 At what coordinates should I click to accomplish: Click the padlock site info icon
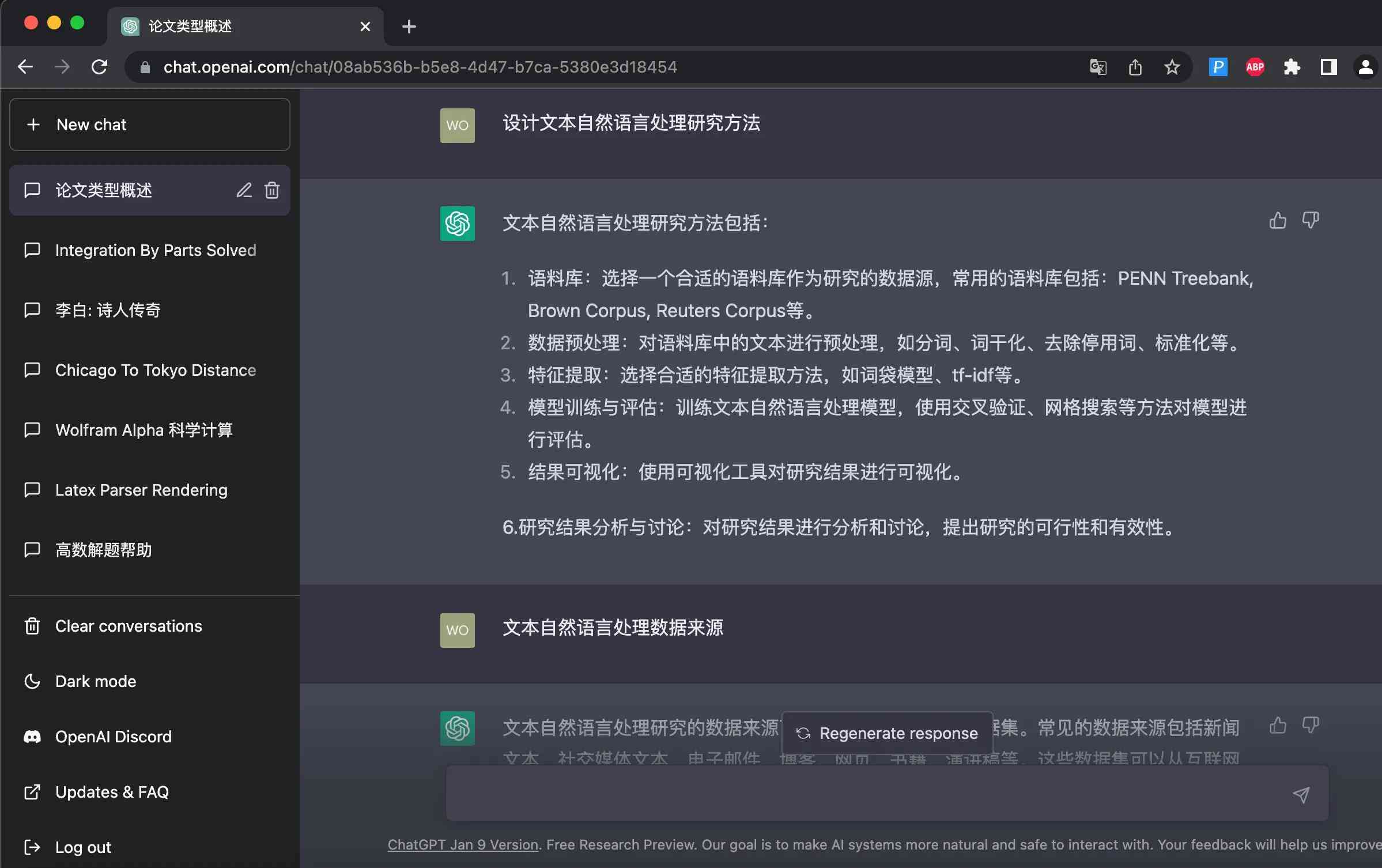coord(145,67)
